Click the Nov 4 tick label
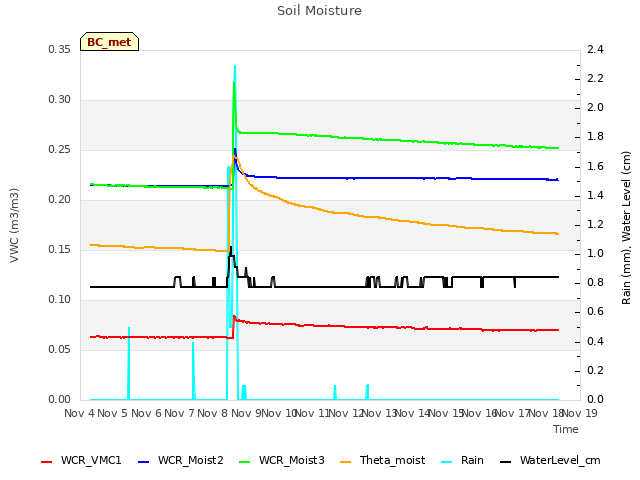Screen dimensions: 640x480 79,413
